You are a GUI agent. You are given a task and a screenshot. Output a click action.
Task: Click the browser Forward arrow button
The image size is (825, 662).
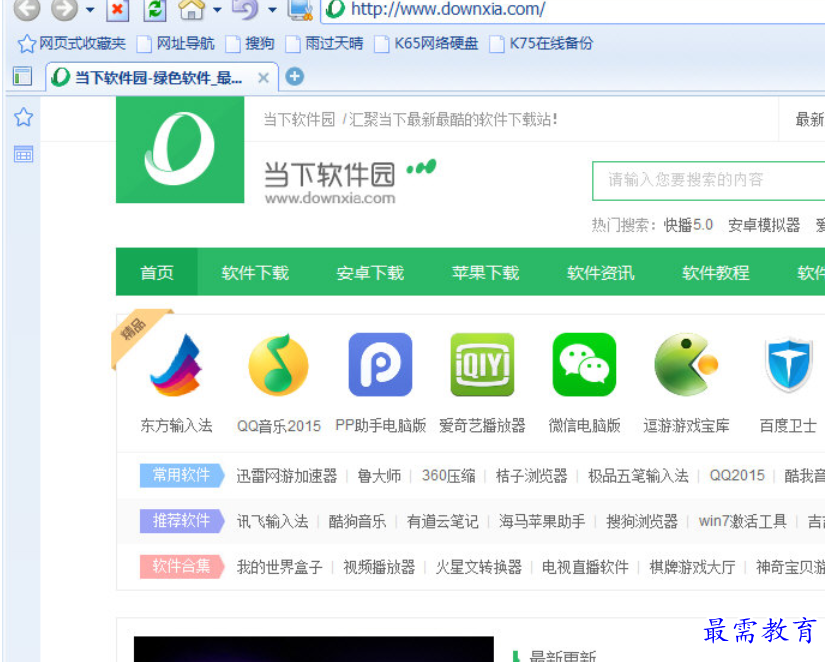[x=64, y=7]
